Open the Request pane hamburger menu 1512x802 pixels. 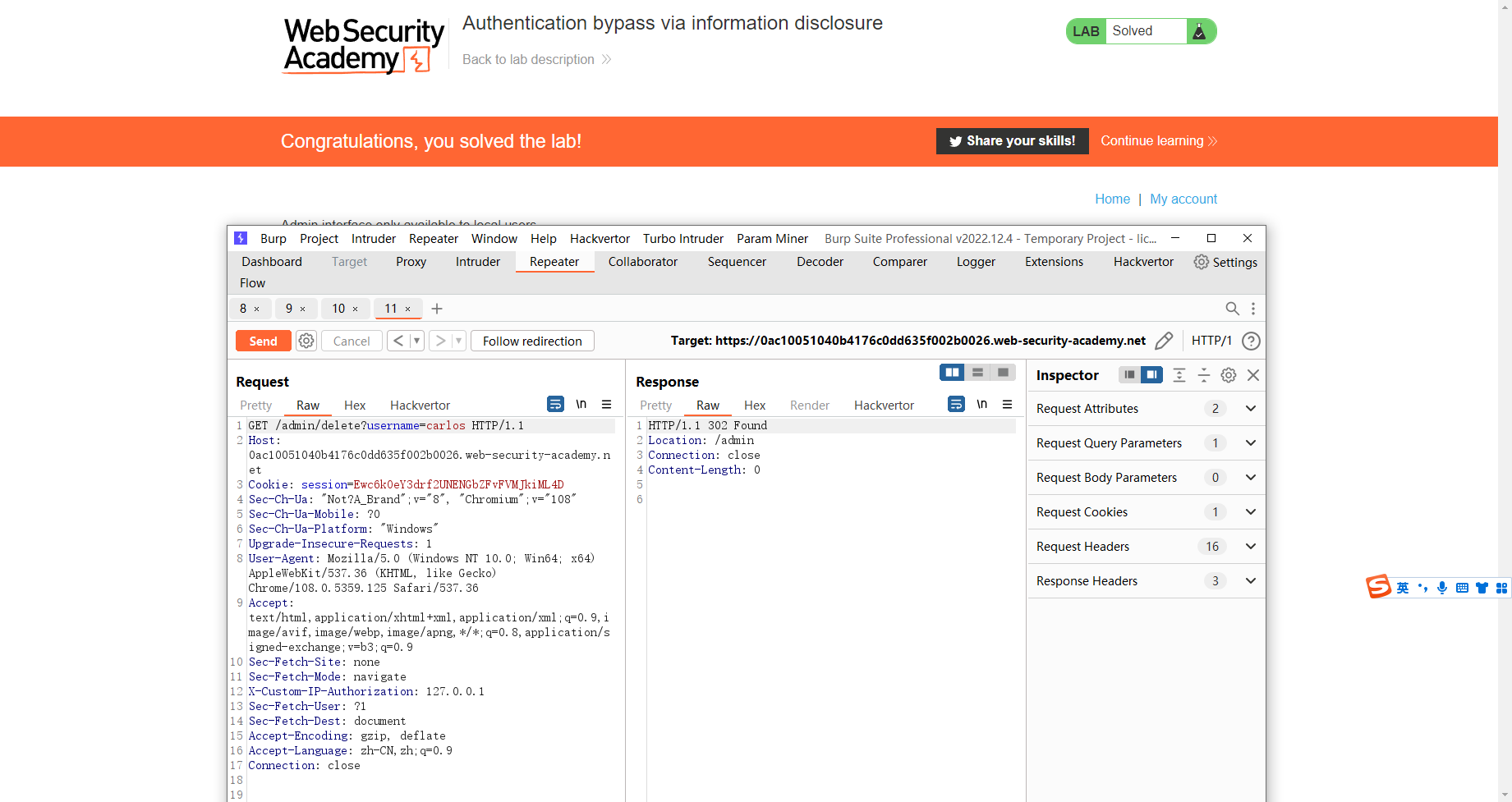(606, 404)
